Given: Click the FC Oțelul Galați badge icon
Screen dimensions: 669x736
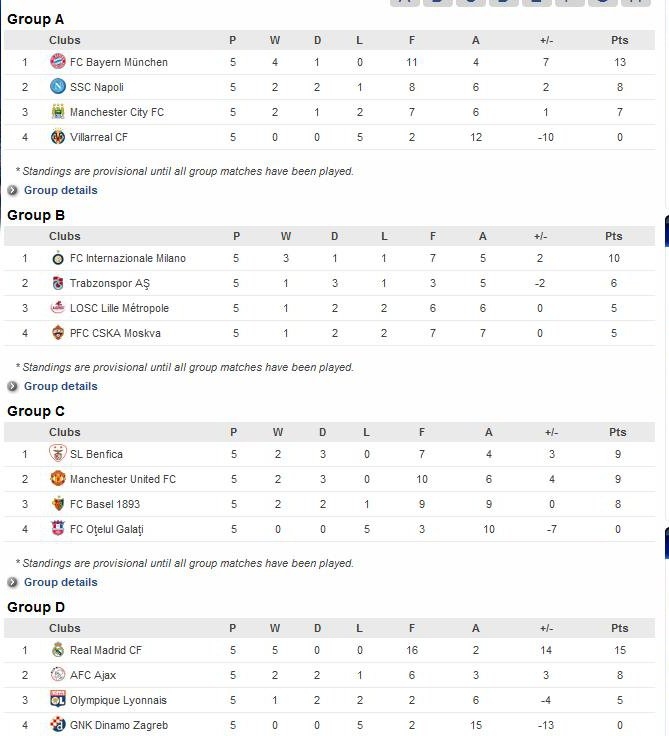Looking at the screenshot, I should pos(57,529).
